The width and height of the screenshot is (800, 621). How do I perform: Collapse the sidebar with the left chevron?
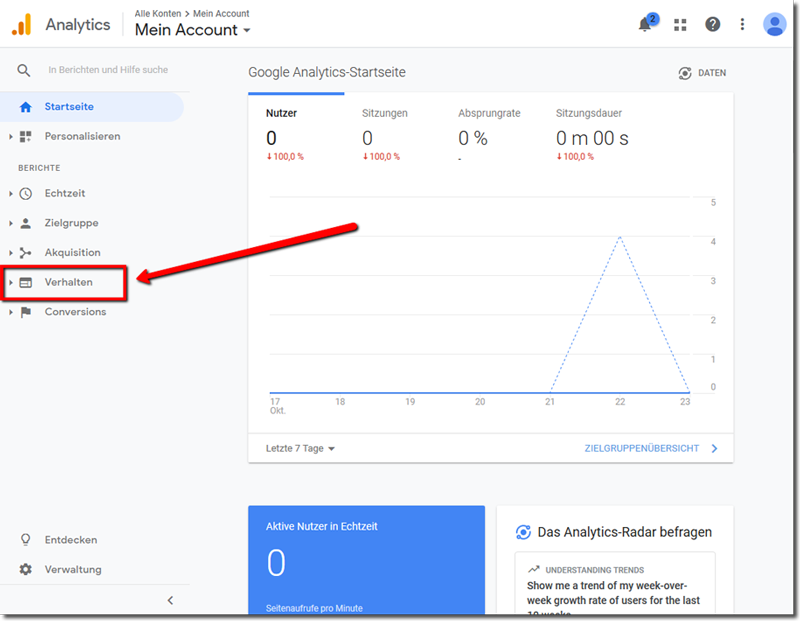(170, 600)
